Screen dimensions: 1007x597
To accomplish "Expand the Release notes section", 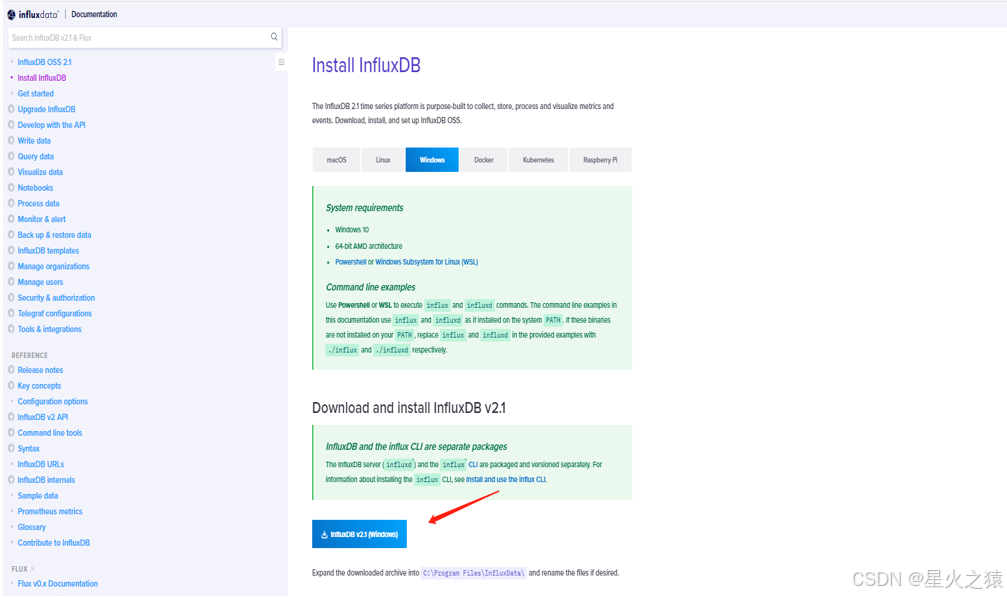I will click(x=11, y=370).
